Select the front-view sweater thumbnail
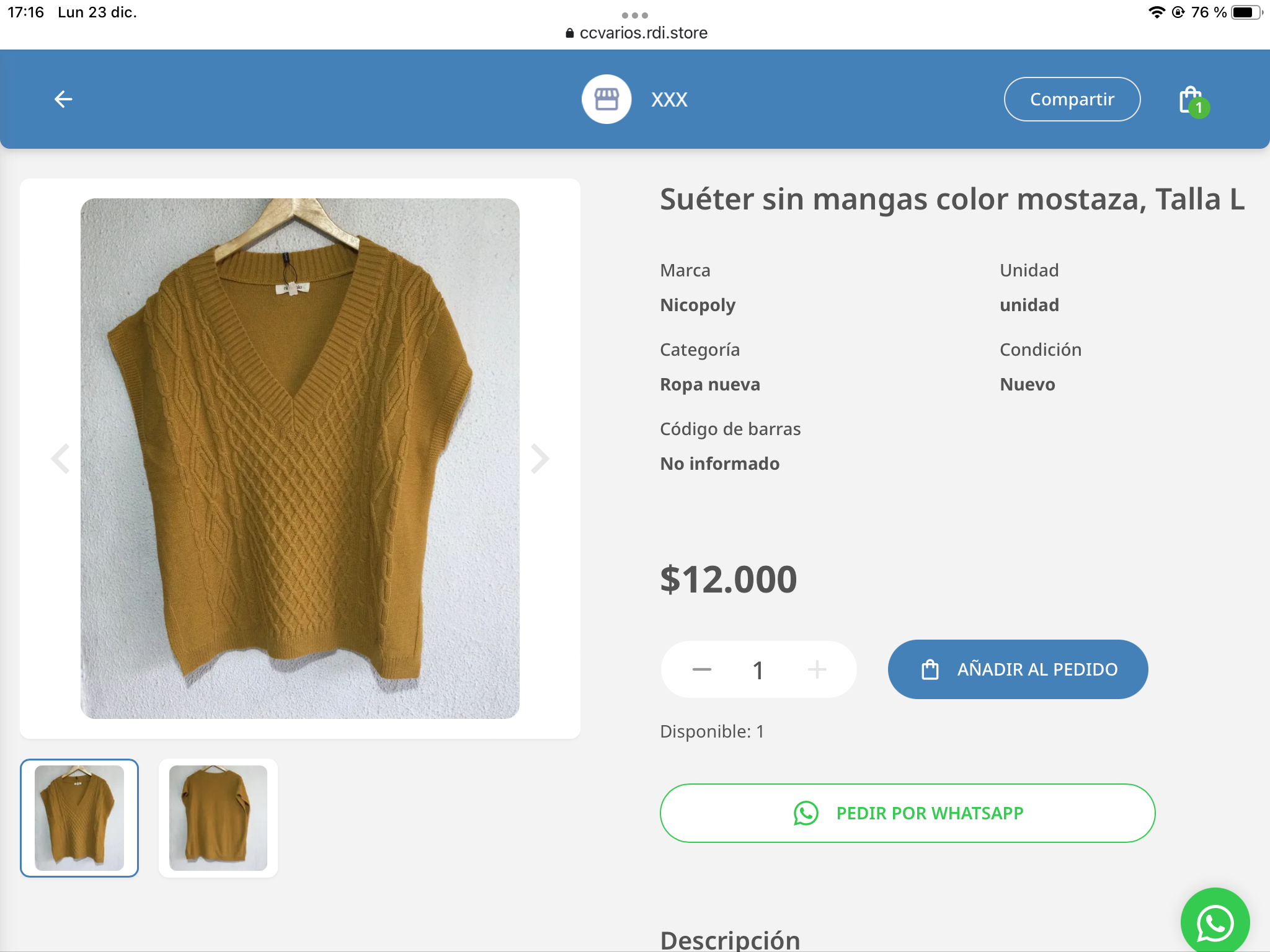The width and height of the screenshot is (1270, 952). [x=79, y=818]
